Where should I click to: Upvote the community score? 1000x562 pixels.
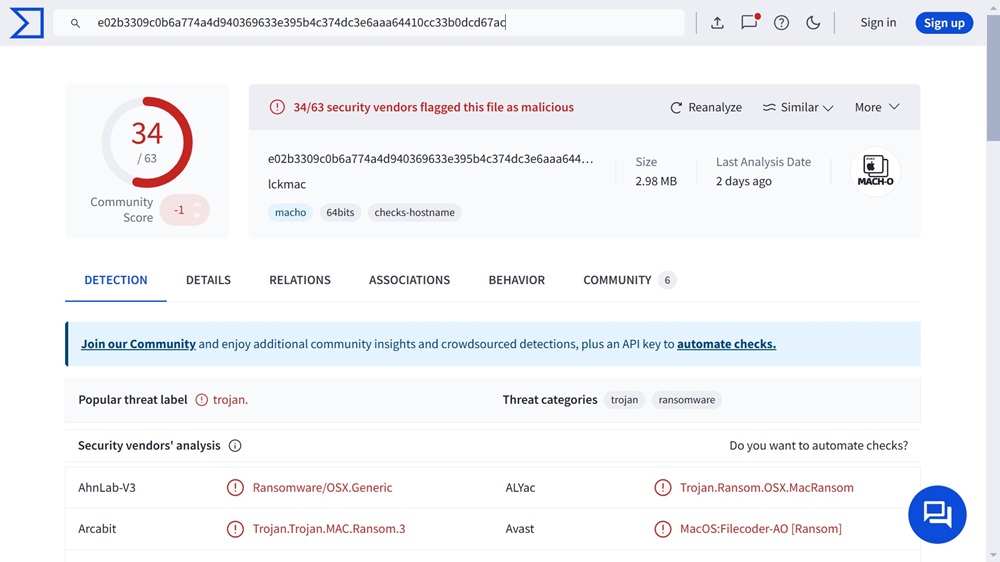click(x=197, y=204)
